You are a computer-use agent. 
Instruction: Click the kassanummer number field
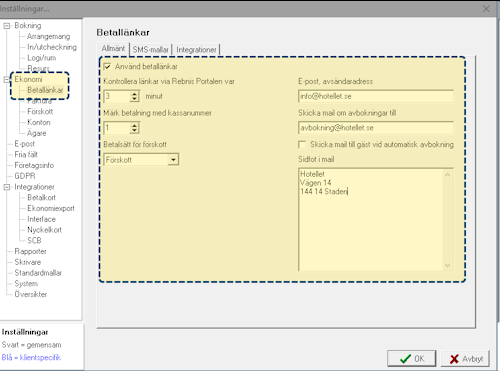pyautogui.click(x=117, y=128)
